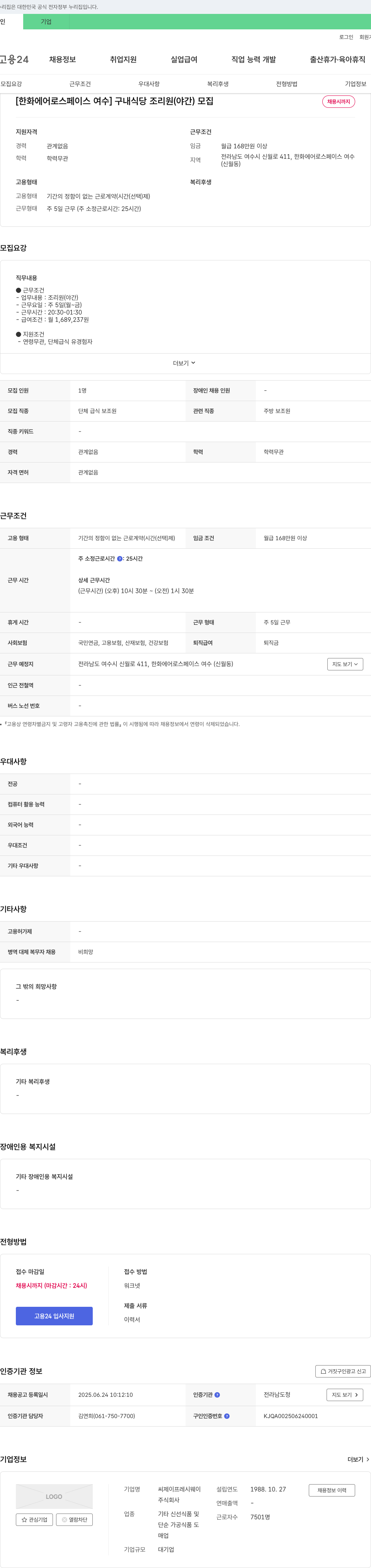Click the blue help icon next to 주 소정근로시간

[x=120, y=558]
